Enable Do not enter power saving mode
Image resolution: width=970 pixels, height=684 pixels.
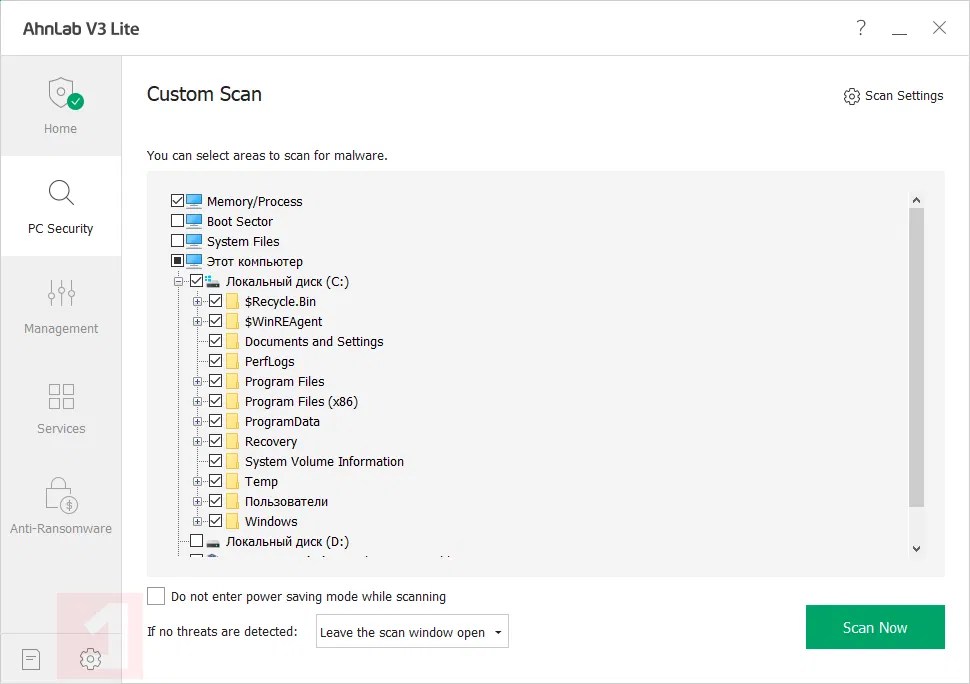[156, 596]
